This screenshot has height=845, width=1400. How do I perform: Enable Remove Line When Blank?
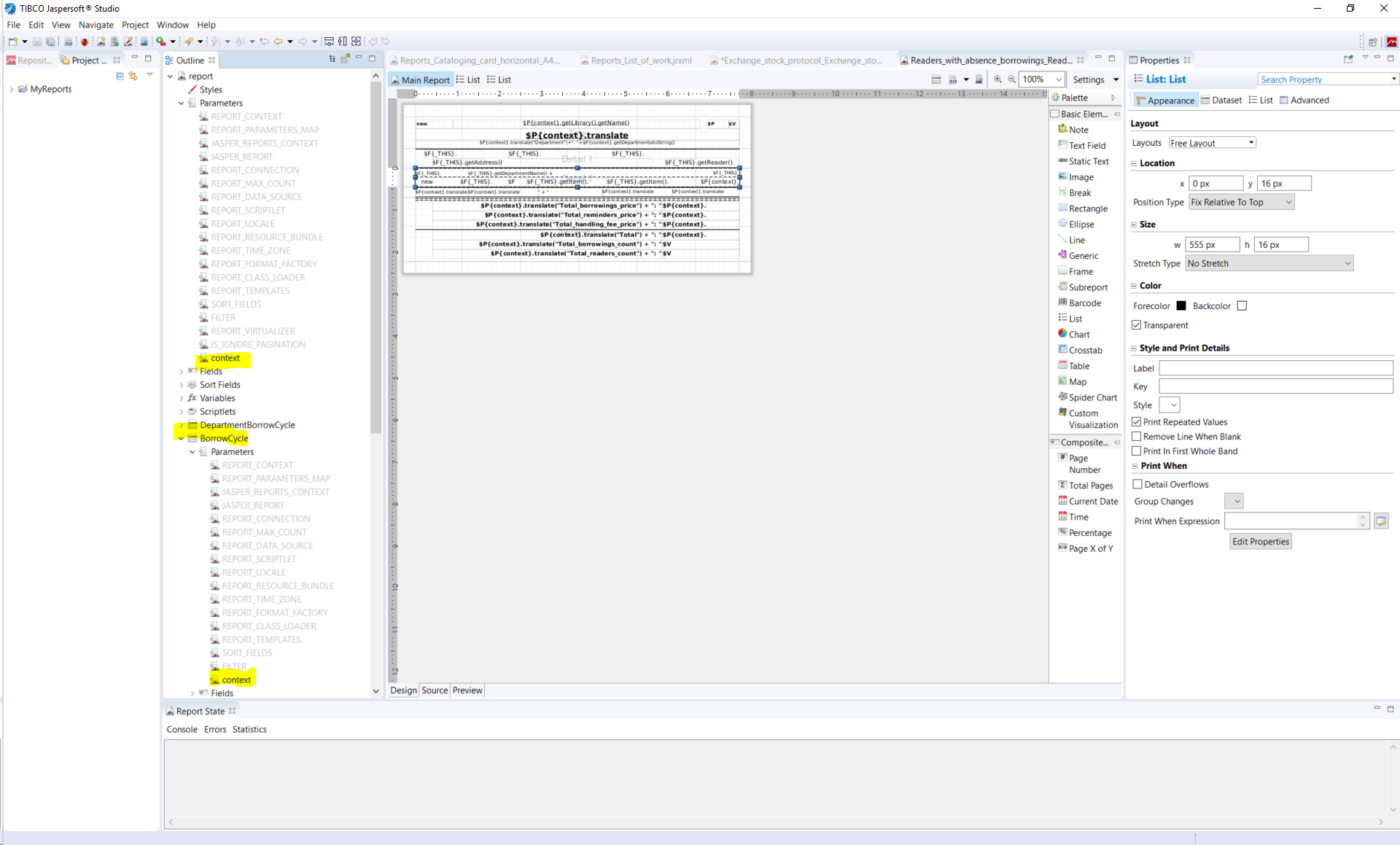tap(1137, 437)
